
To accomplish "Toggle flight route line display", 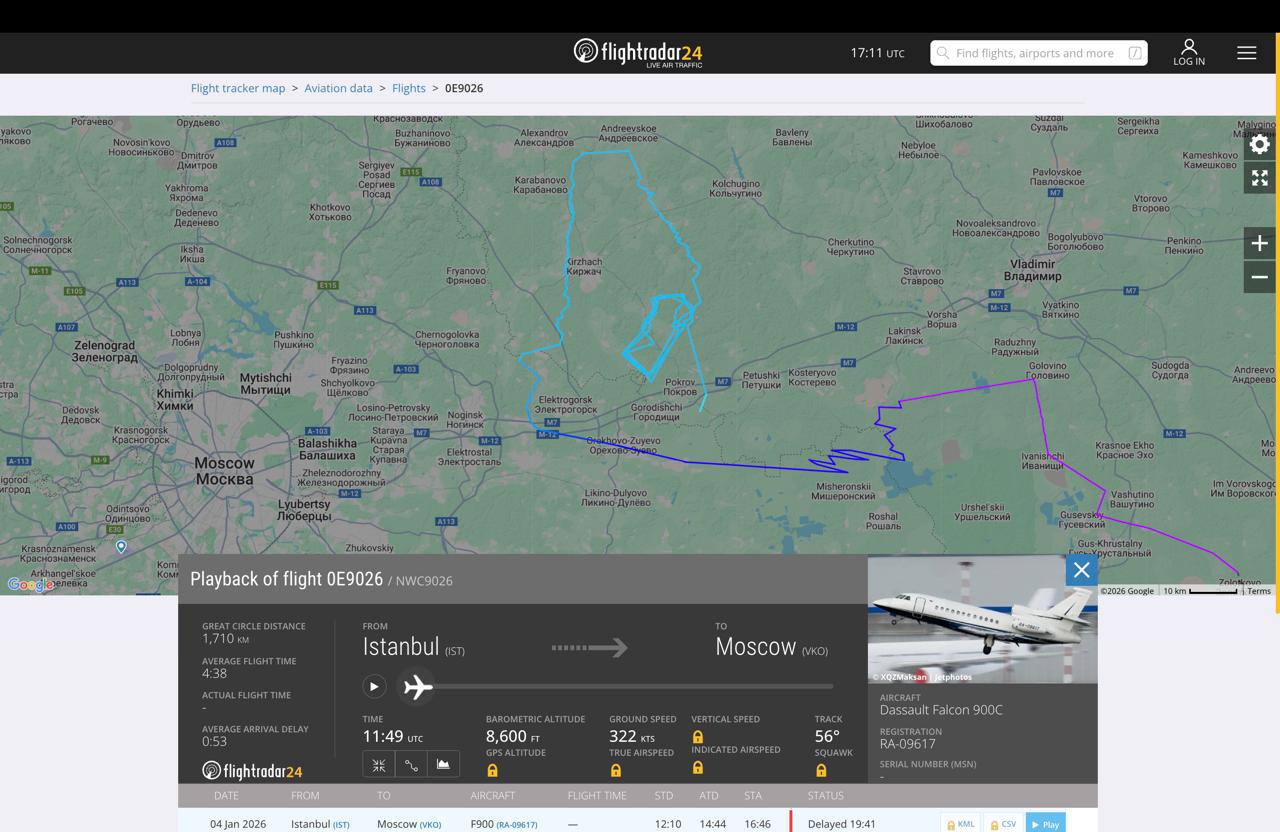I will [411, 765].
